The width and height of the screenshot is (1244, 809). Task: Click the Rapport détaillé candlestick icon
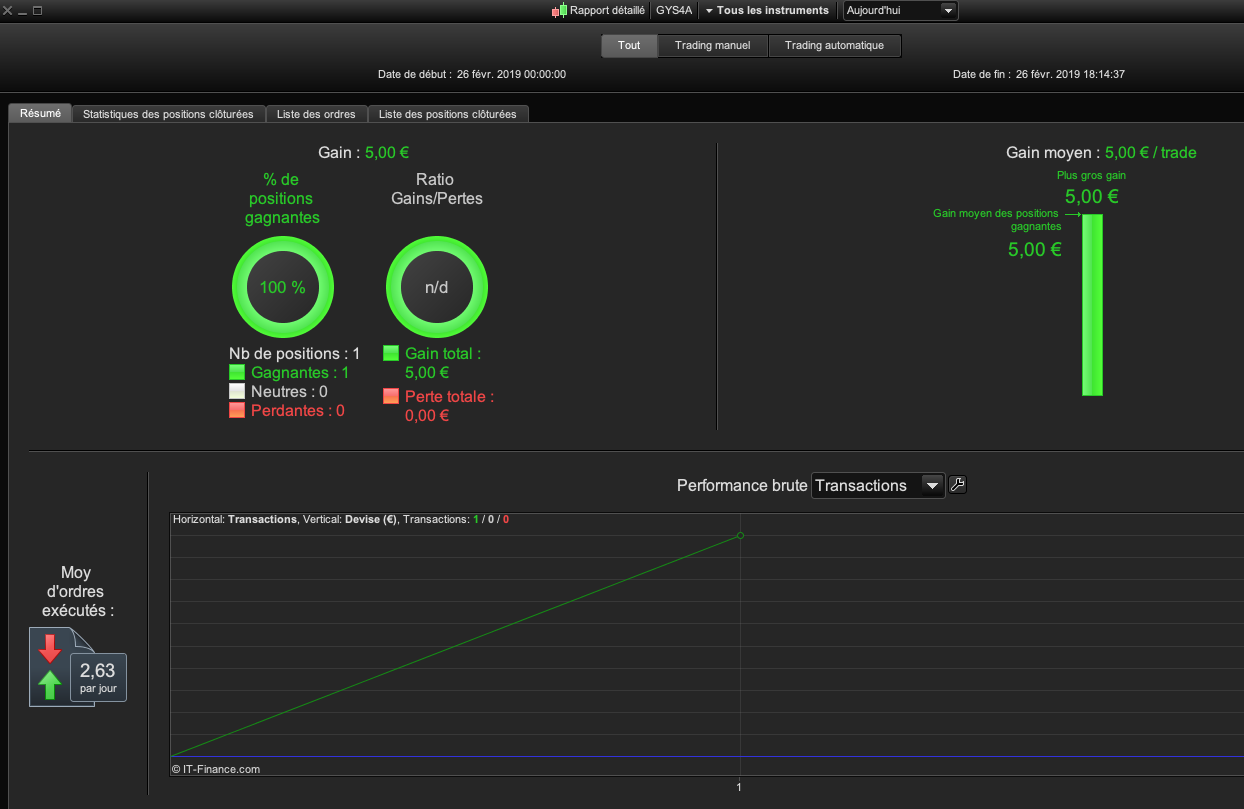coord(560,10)
